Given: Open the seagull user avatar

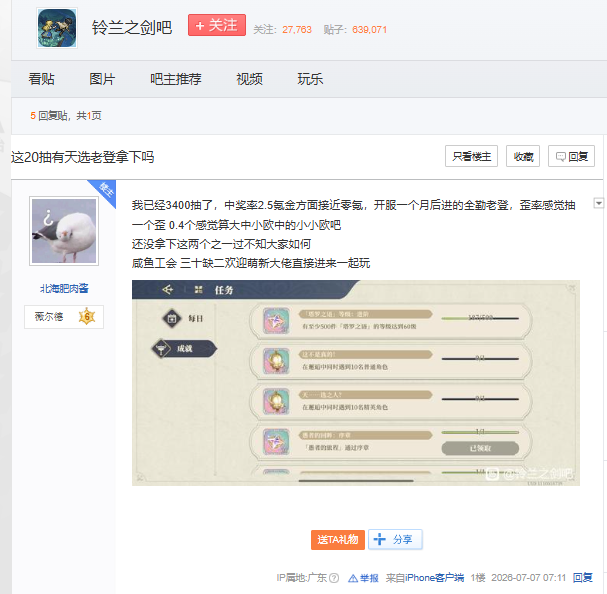Looking at the screenshot, I should (x=64, y=231).
